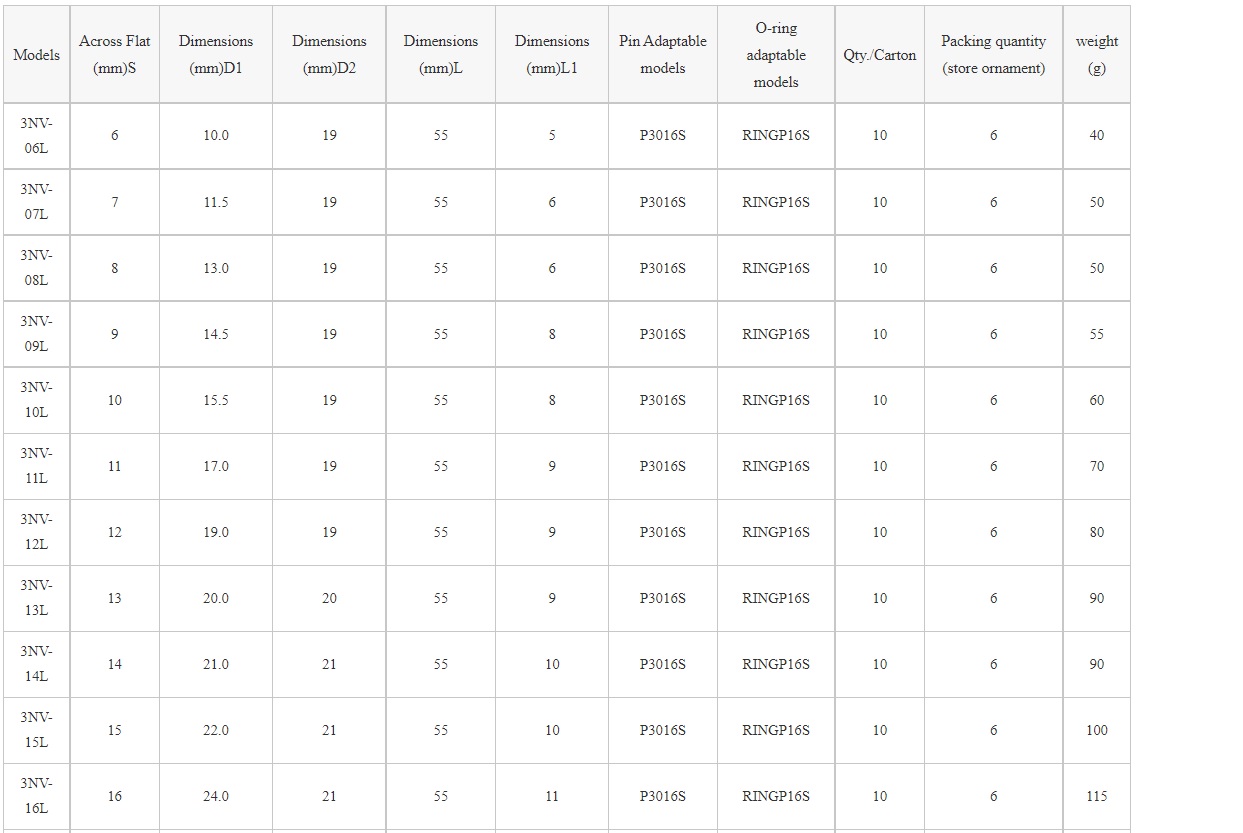Click weight 40 in 3NV-06L row
Viewport: 1243px width, 833px height.
coord(1097,135)
